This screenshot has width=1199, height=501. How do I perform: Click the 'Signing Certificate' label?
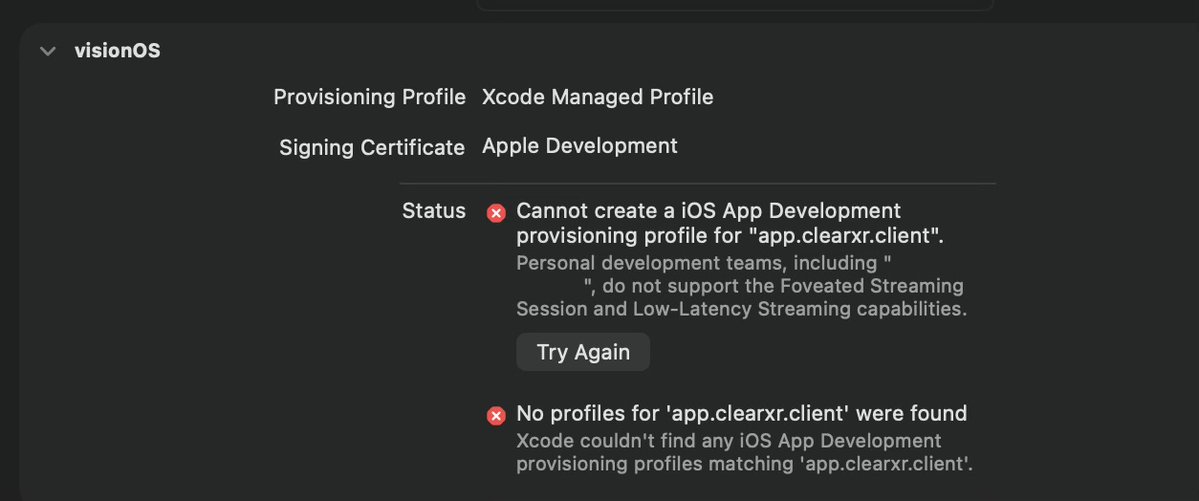[372, 147]
